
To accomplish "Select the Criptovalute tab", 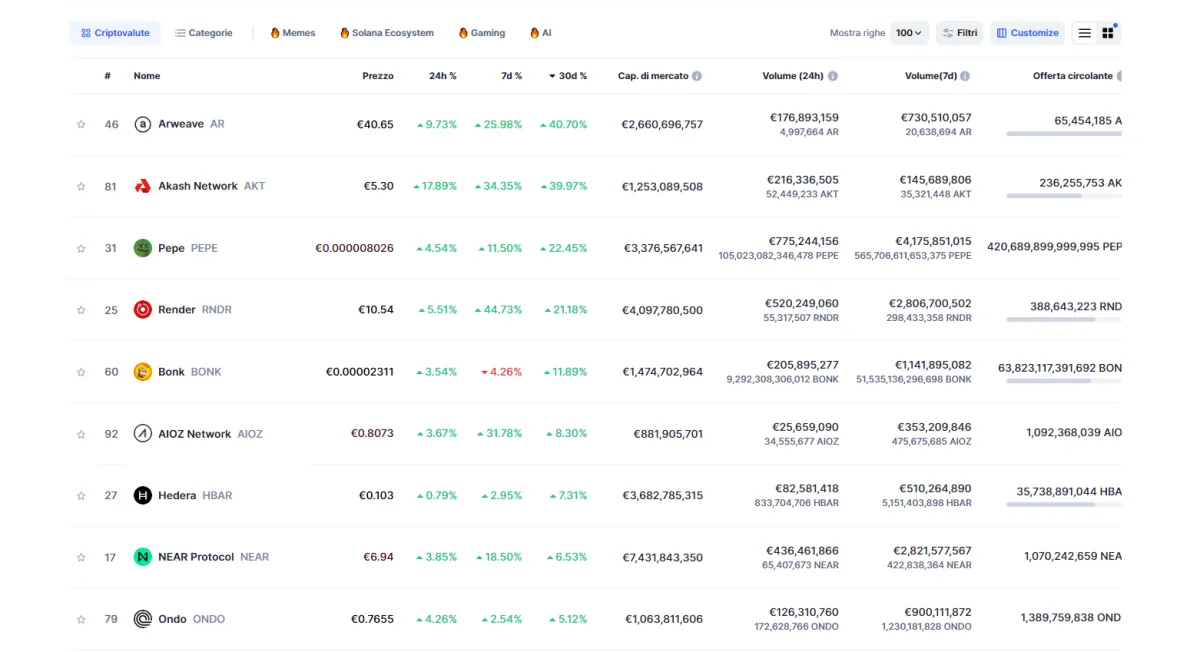I will point(115,33).
